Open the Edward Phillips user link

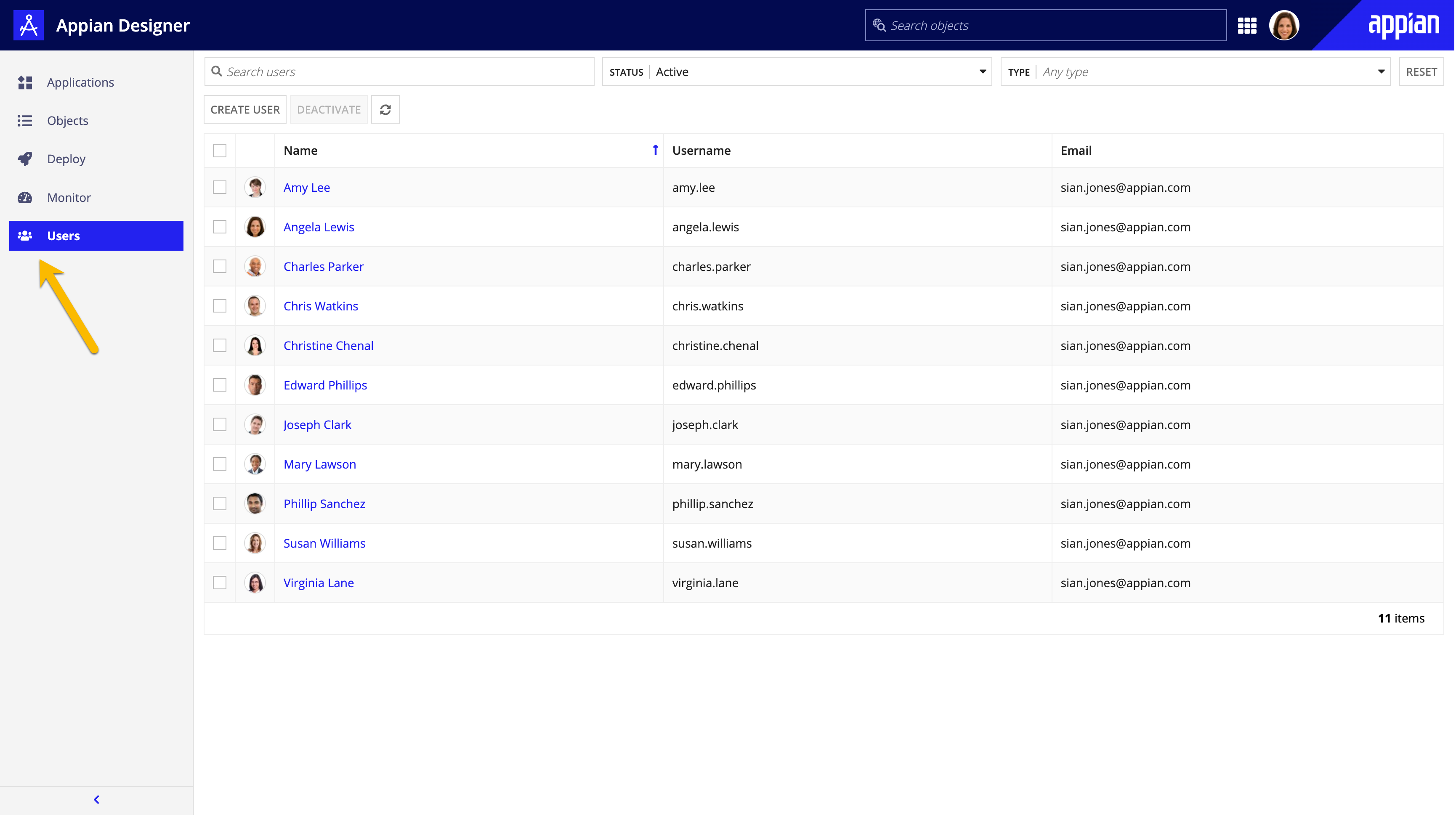coord(326,385)
